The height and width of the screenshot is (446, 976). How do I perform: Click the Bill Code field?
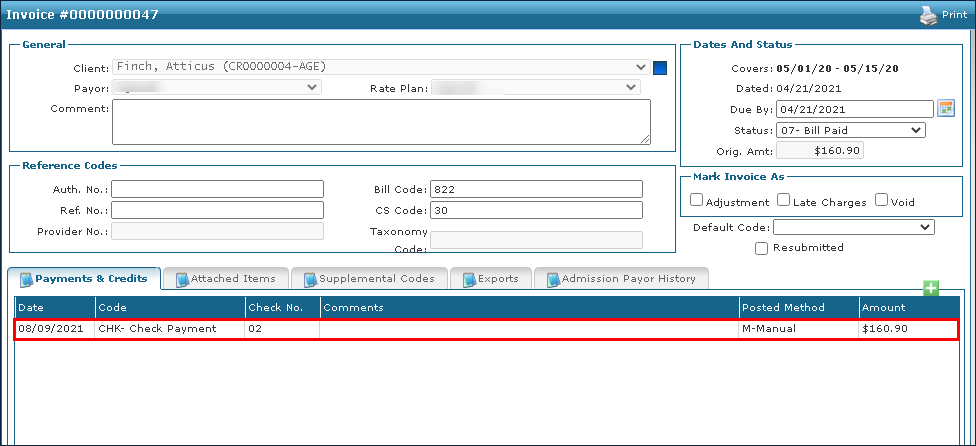click(x=536, y=189)
